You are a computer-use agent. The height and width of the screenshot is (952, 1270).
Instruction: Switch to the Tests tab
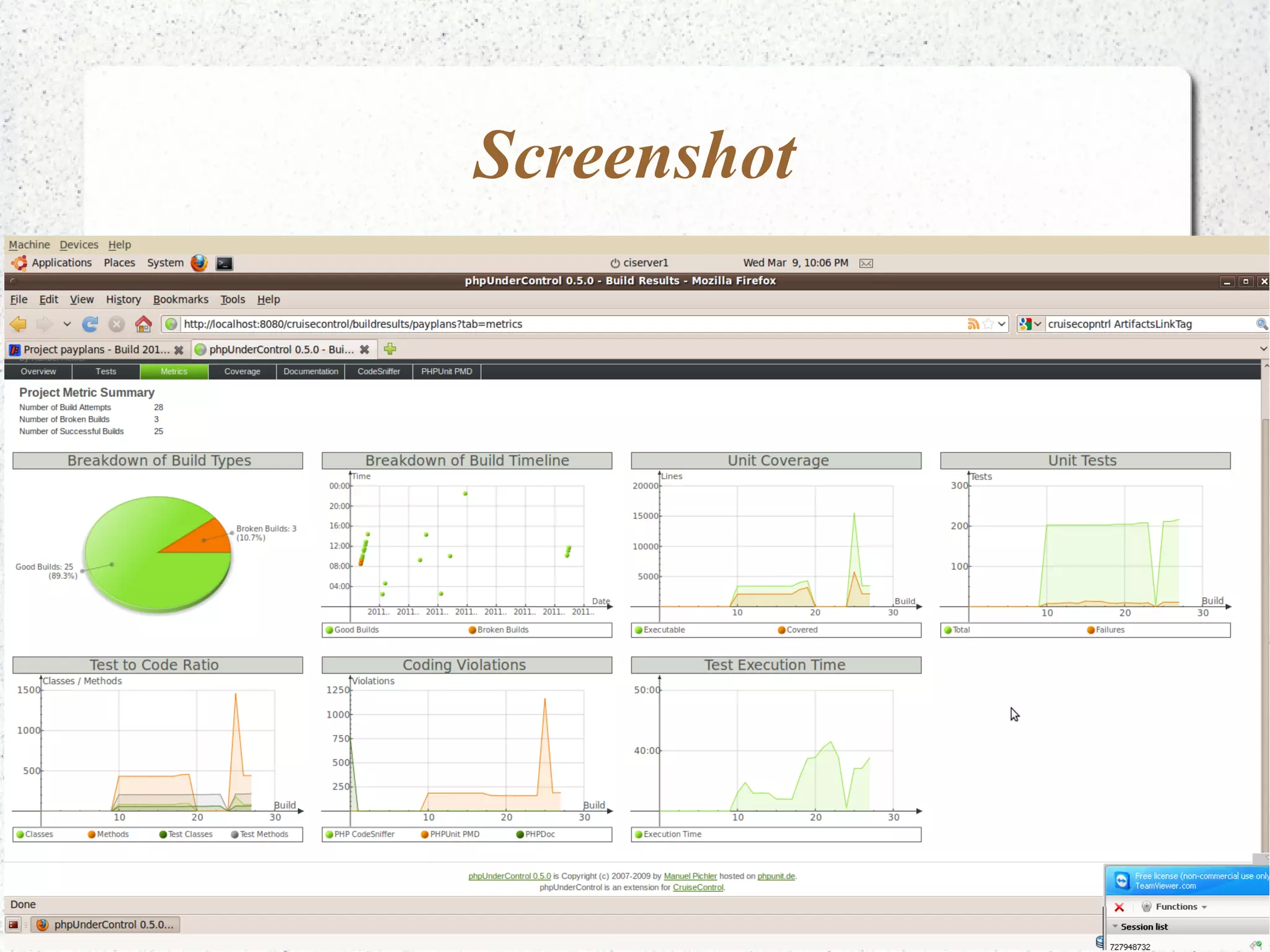click(106, 371)
